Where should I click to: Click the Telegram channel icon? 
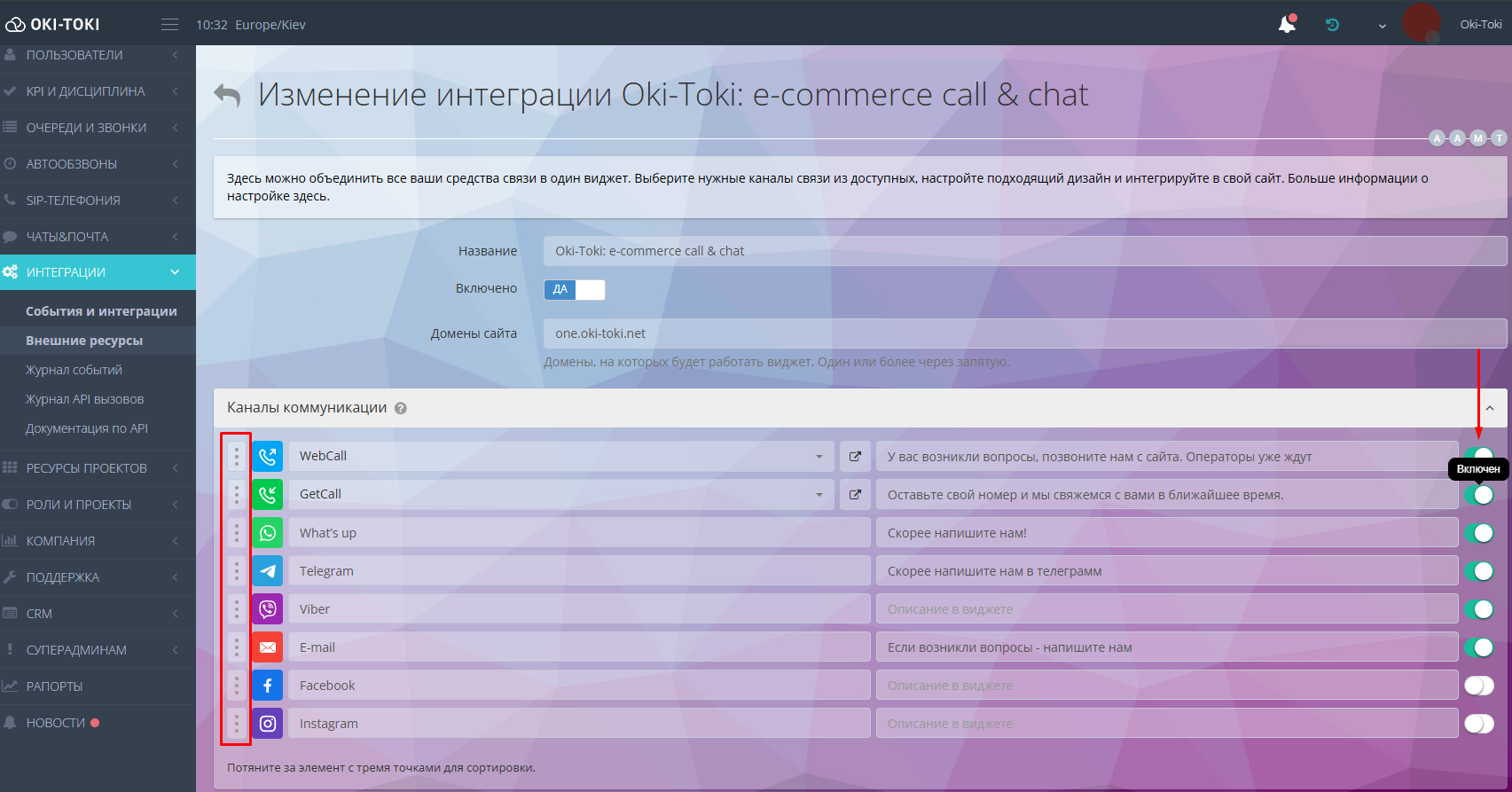tap(268, 571)
